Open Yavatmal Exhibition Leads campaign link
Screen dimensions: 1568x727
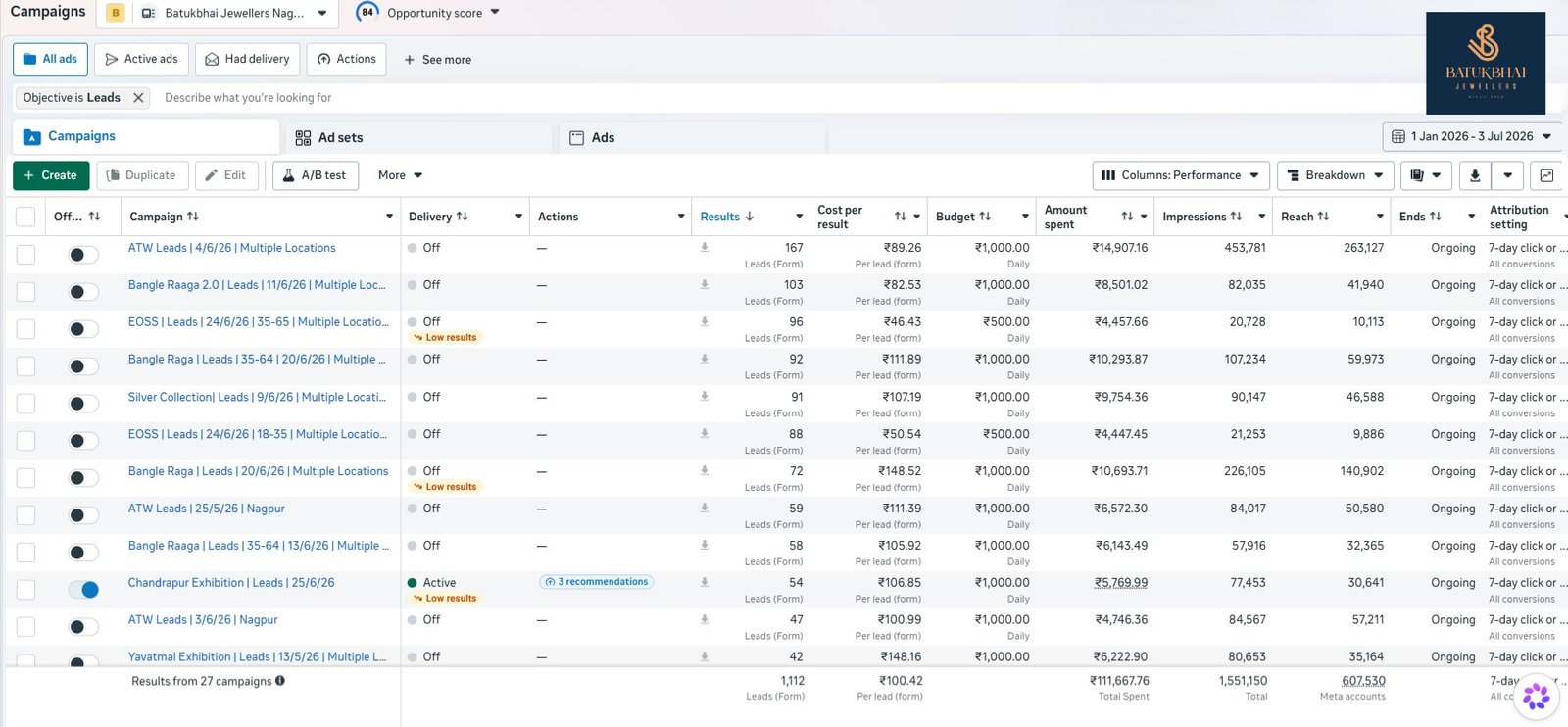tap(257, 657)
